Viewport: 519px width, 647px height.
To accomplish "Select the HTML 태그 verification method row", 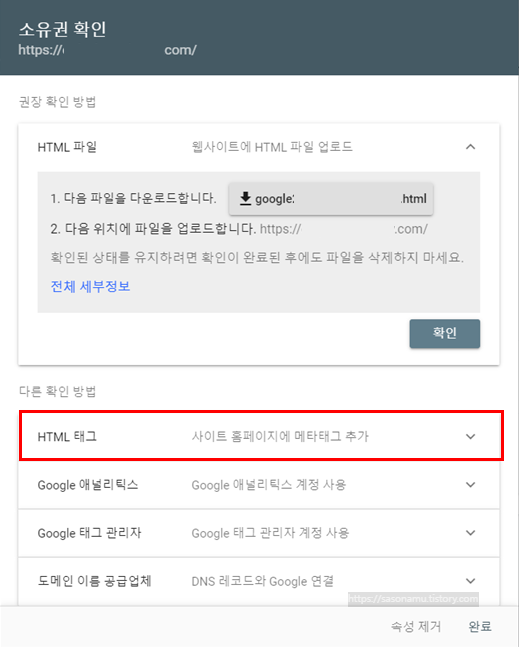I will pos(261,436).
